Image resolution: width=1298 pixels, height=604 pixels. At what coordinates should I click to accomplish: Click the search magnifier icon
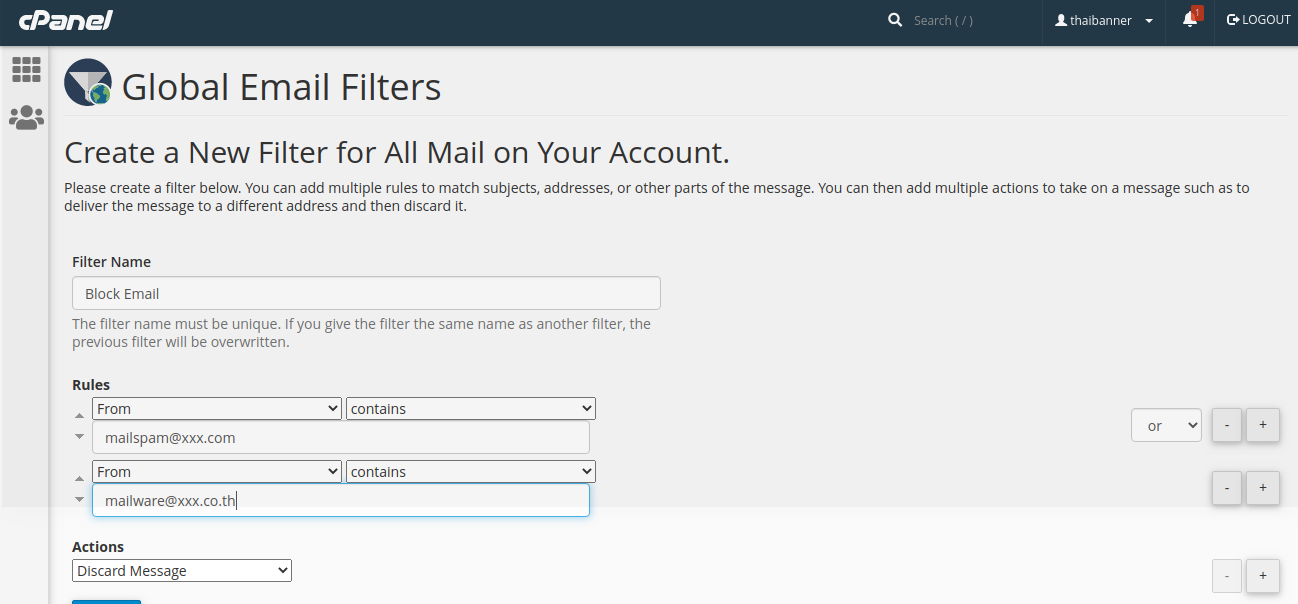[895, 20]
